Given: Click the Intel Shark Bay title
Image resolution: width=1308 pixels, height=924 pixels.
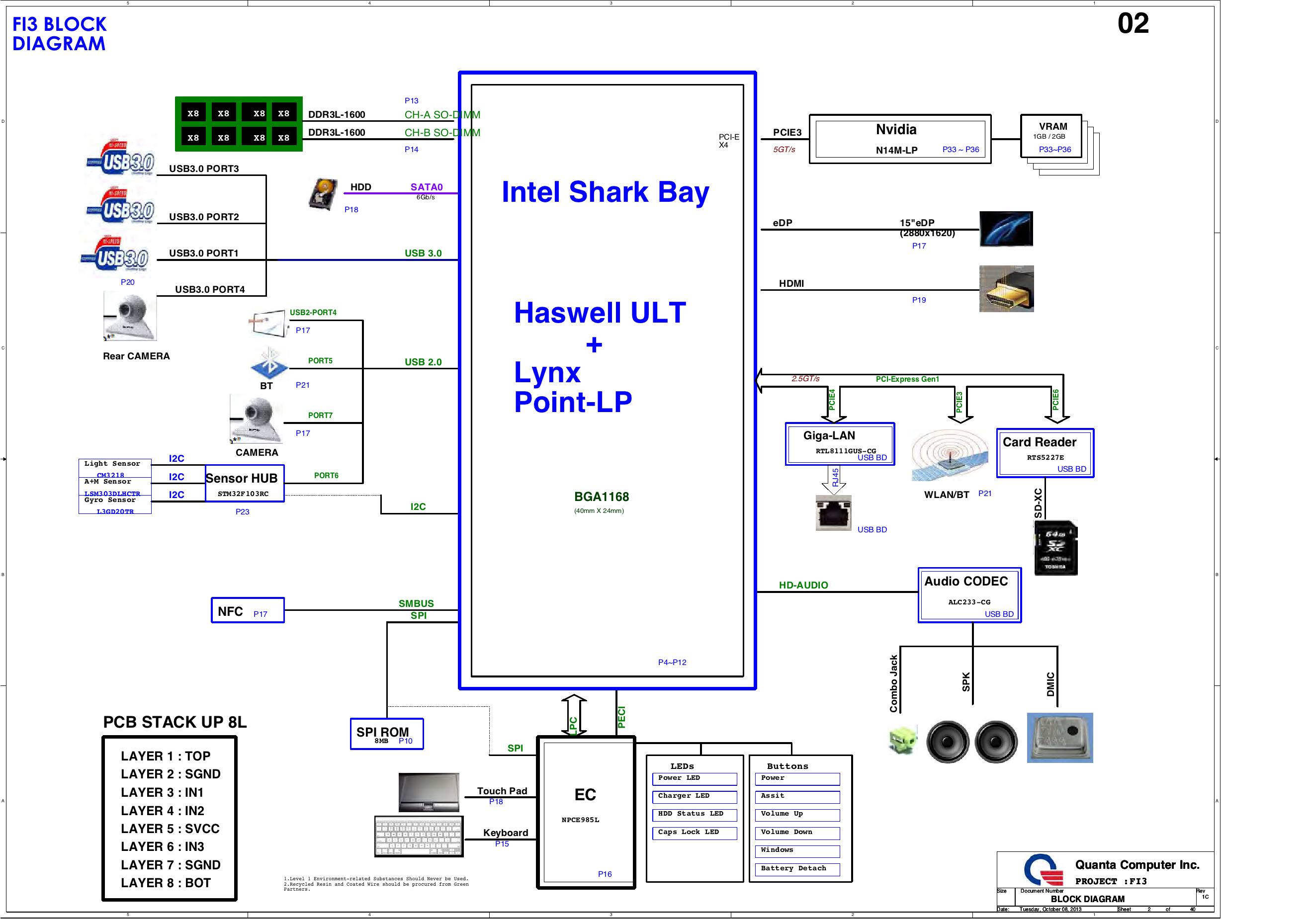Looking at the screenshot, I should (x=605, y=192).
